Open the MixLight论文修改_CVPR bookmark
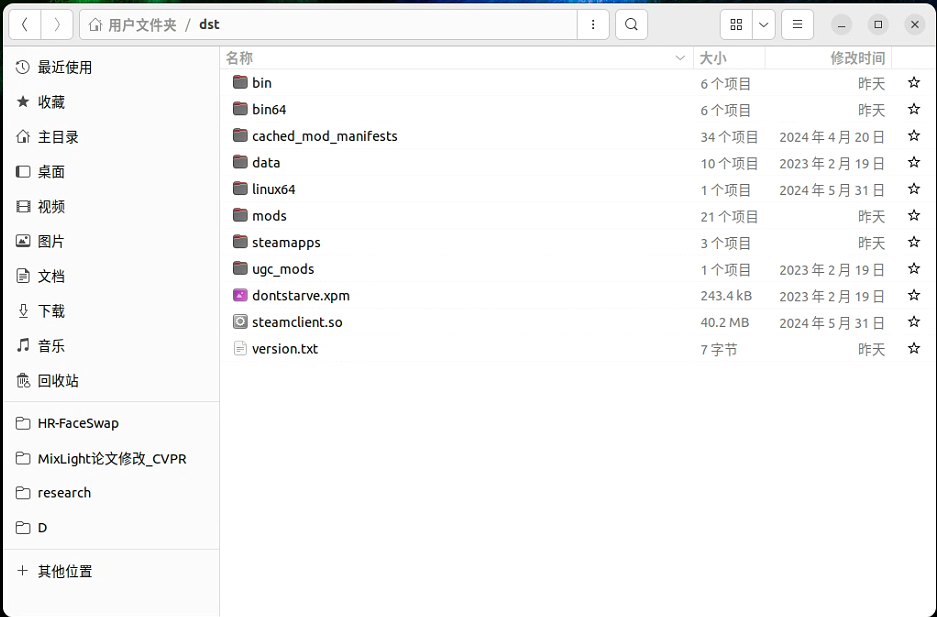 point(111,459)
